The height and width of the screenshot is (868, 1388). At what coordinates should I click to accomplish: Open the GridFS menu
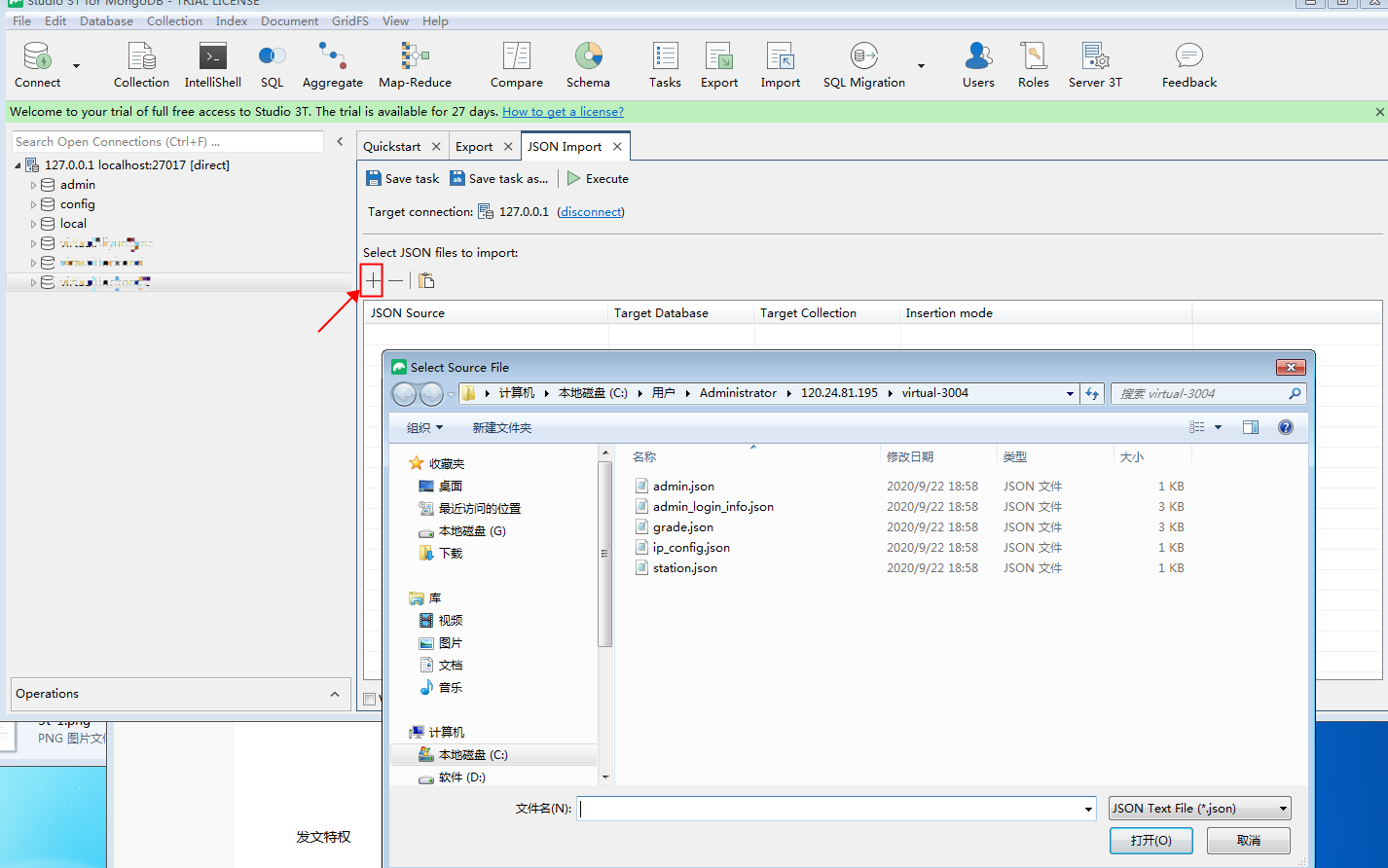click(x=350, y=20)
